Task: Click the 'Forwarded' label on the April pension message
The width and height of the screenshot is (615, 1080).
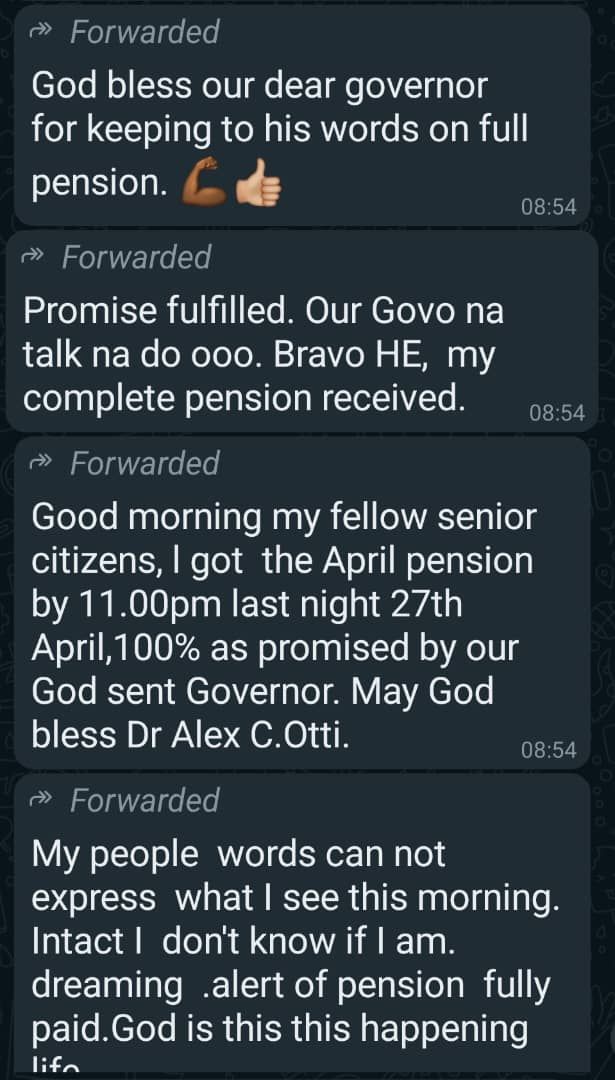Action: [144, 463]
